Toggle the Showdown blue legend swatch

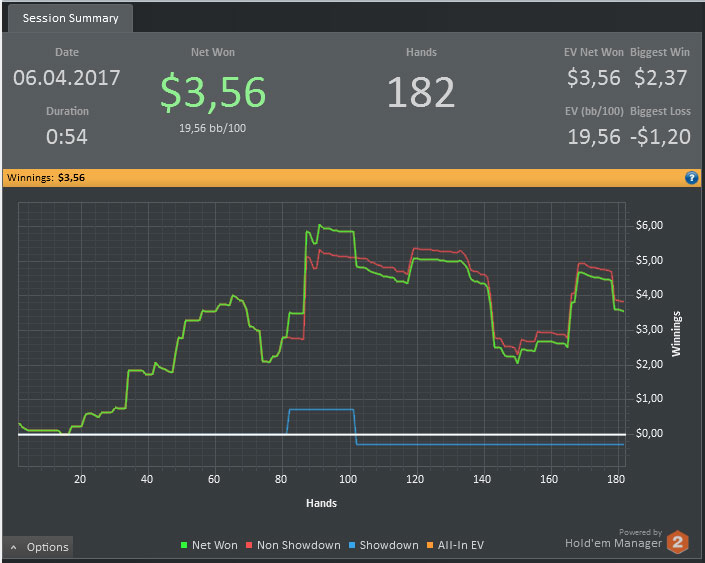[x=352, y=545]
